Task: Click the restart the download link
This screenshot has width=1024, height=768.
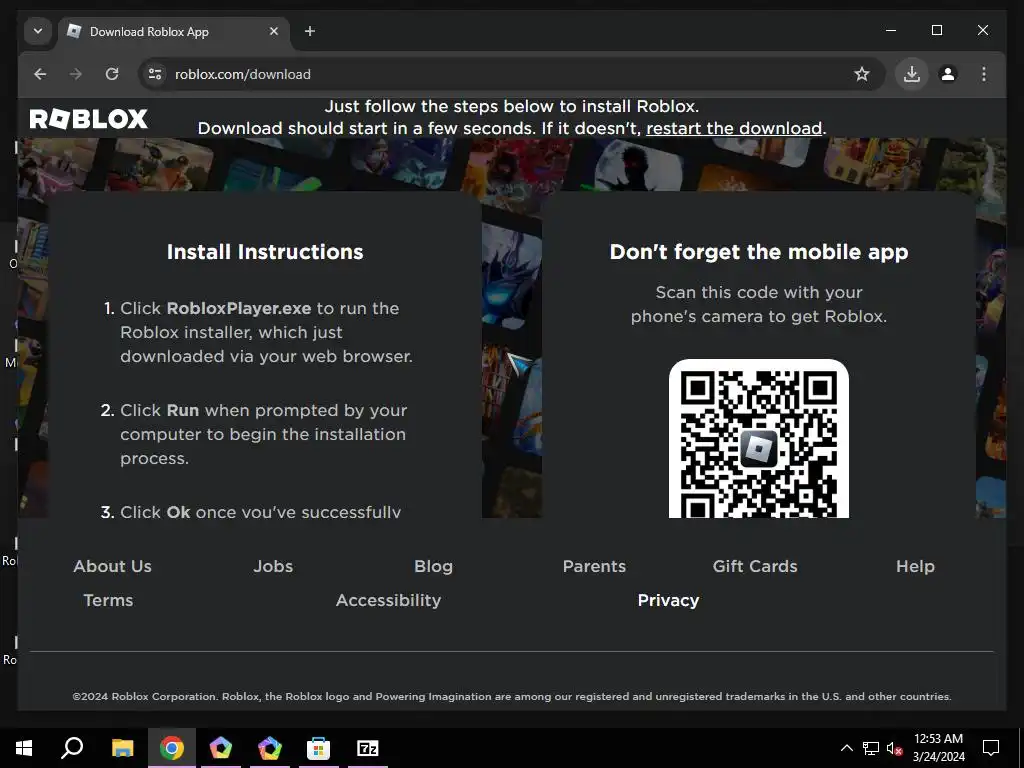Action: 734,128
